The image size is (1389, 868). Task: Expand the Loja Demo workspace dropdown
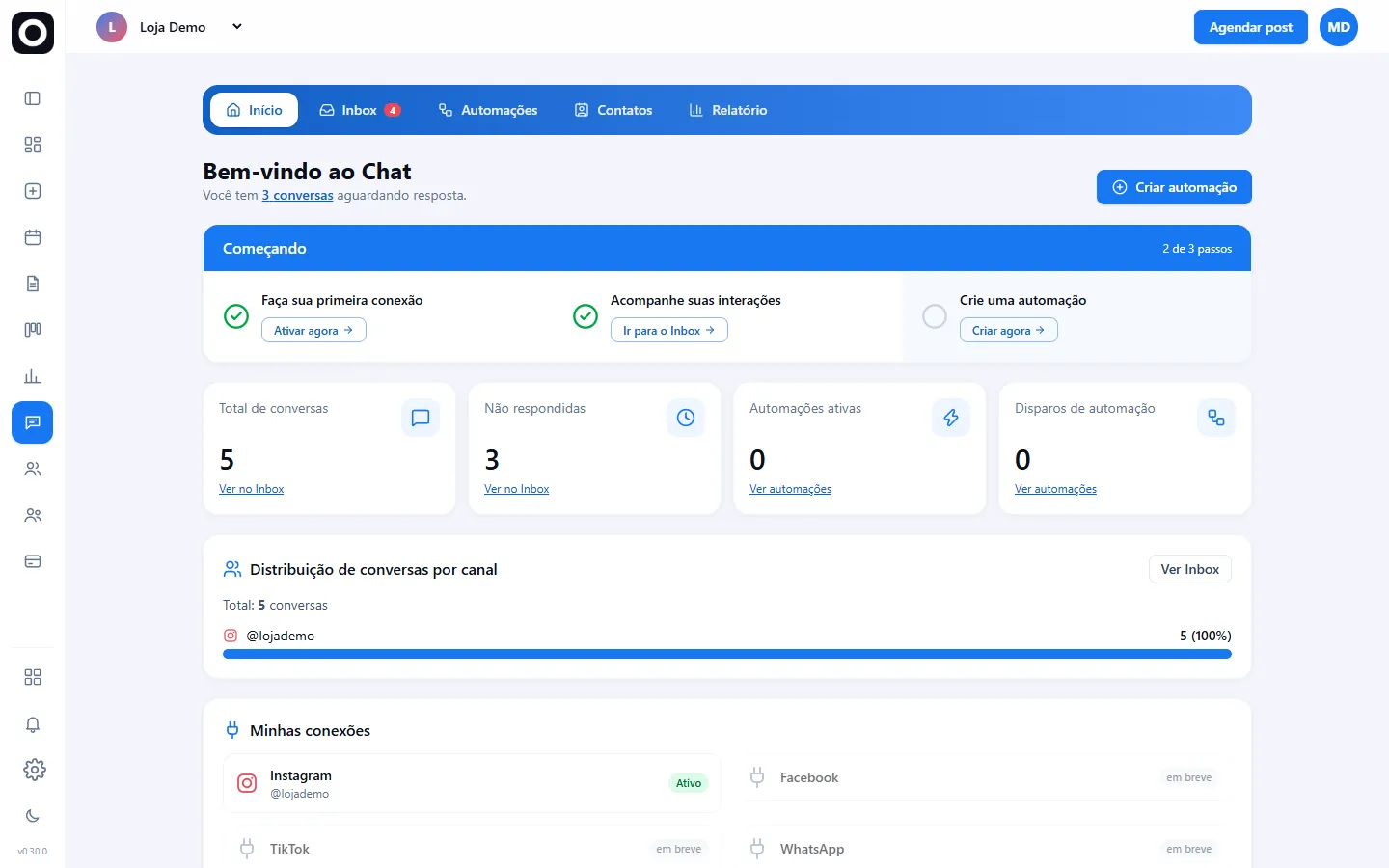tap(237, 27)
